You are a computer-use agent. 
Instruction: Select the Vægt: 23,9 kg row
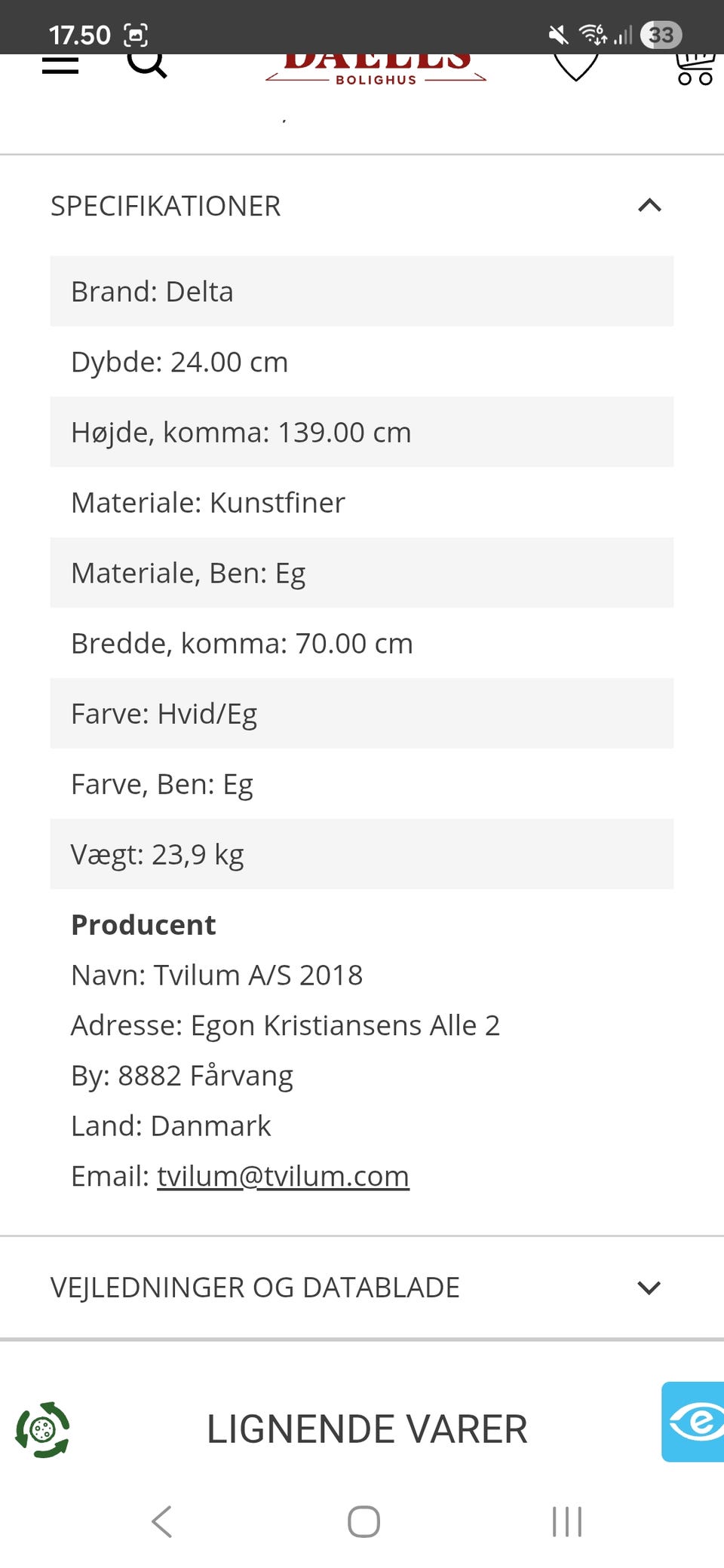(x=362, y=855)
